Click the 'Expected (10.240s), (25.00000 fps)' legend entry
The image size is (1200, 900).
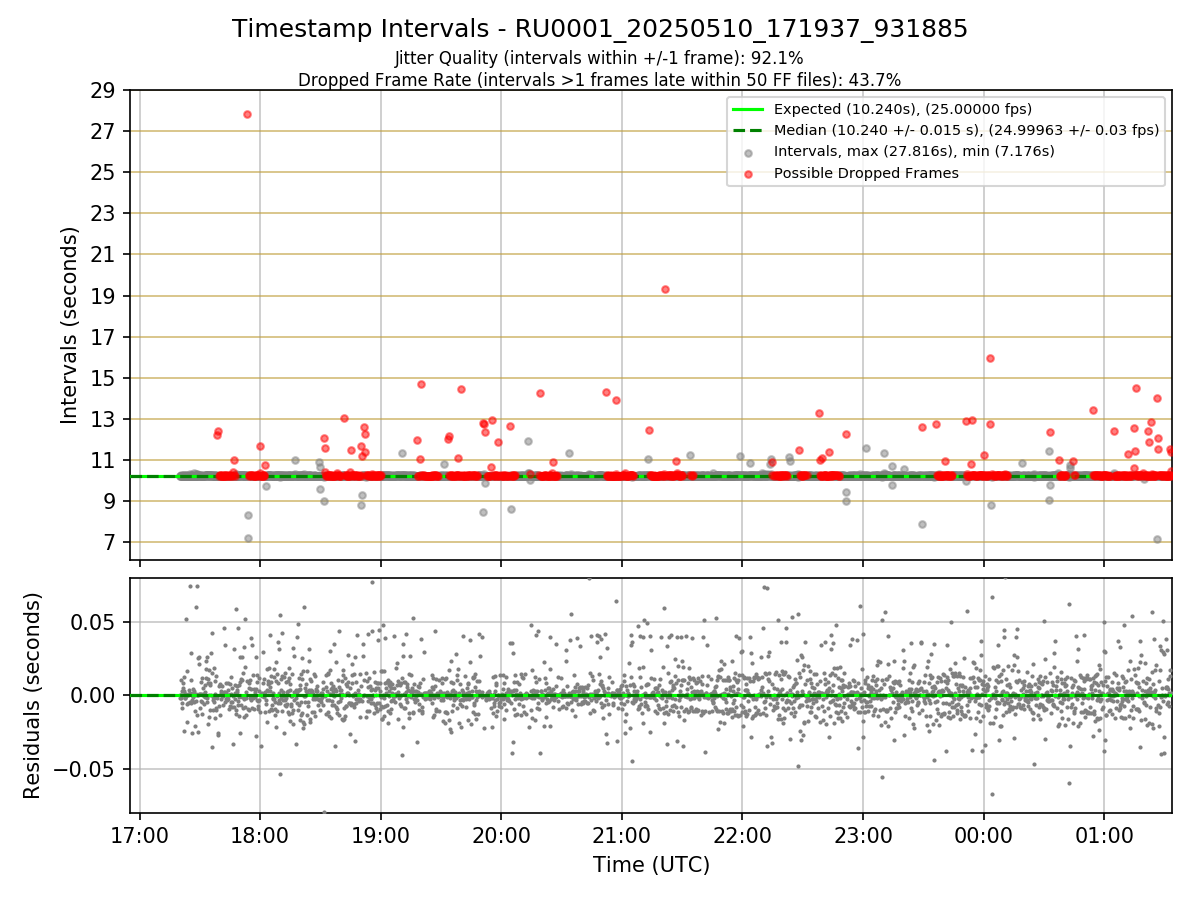903,109
